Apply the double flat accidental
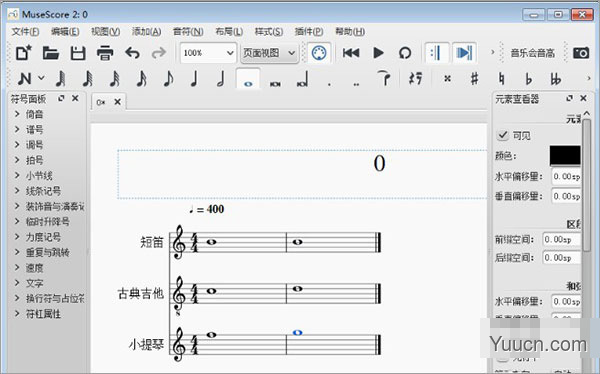Screen dimensions: 600x374 (x=556, y=79)
